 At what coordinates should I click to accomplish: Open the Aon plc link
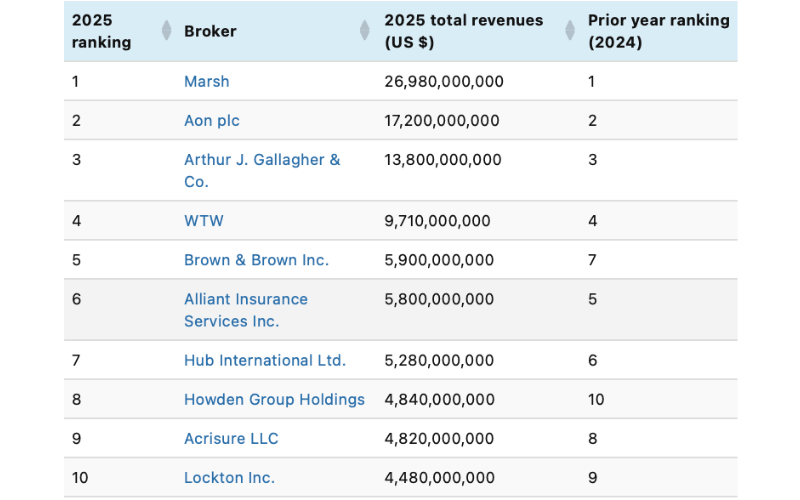tap(212, 121)
